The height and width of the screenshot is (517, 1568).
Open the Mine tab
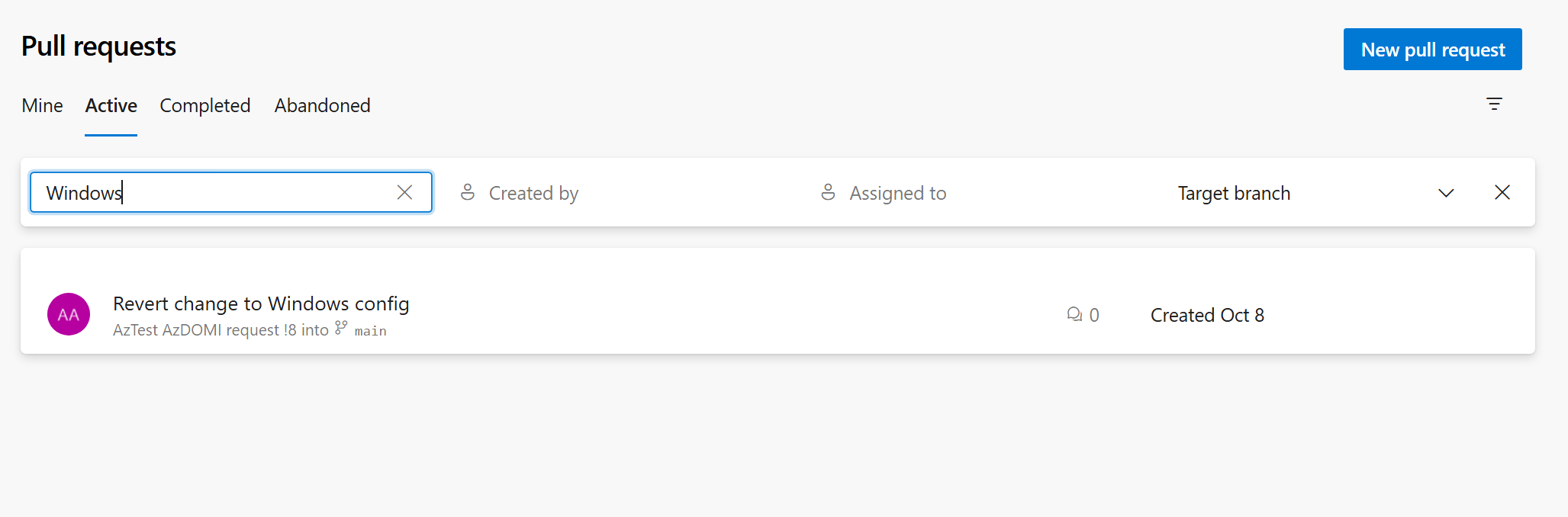(41, 105)
